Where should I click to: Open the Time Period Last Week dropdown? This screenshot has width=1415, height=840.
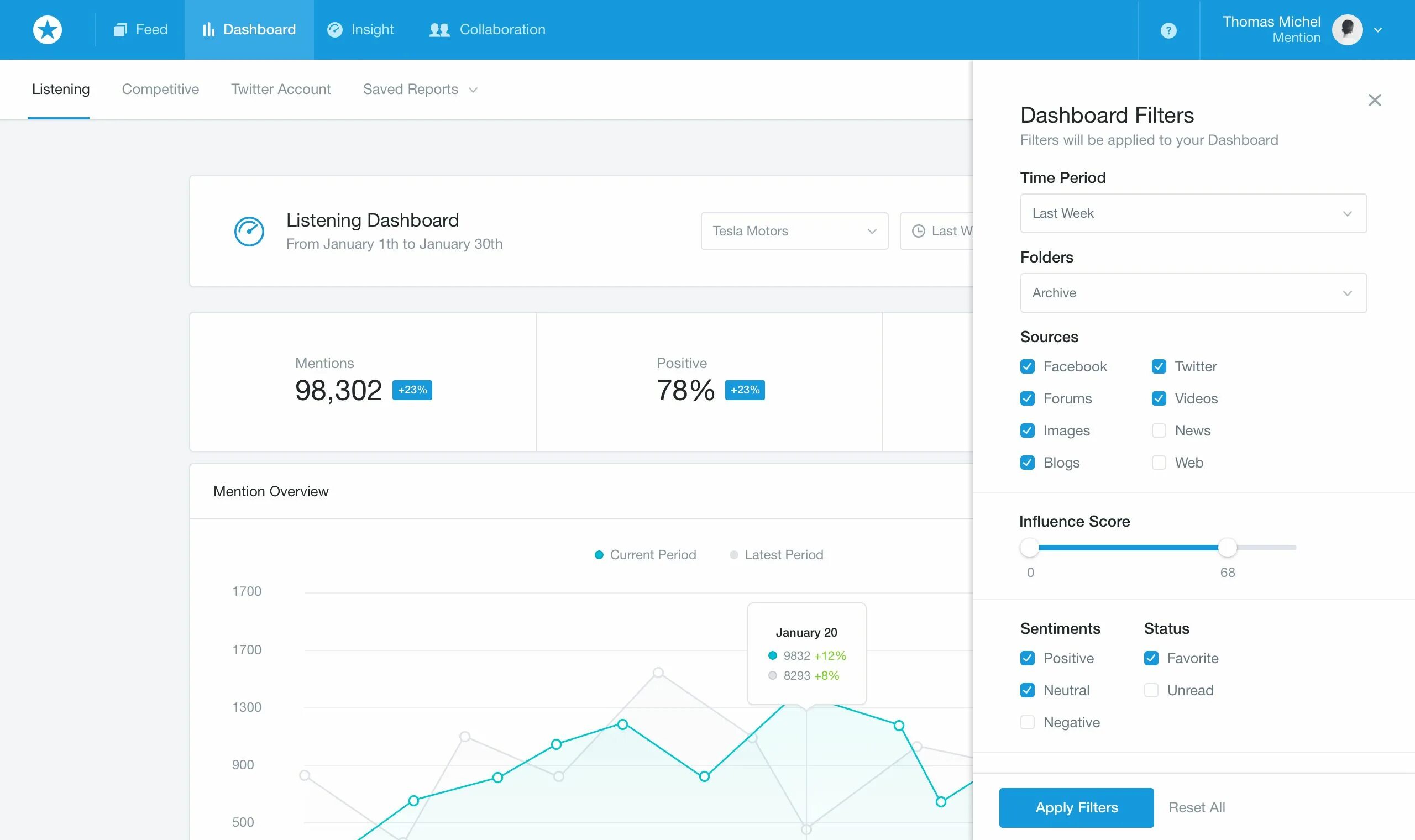[1193, 213]
